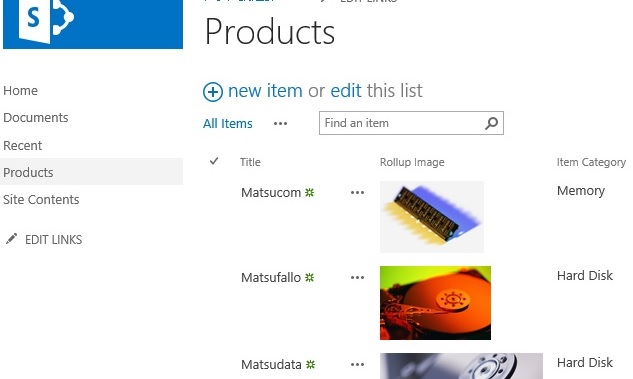Click Rollup Image column header

[x=412, y=162]
